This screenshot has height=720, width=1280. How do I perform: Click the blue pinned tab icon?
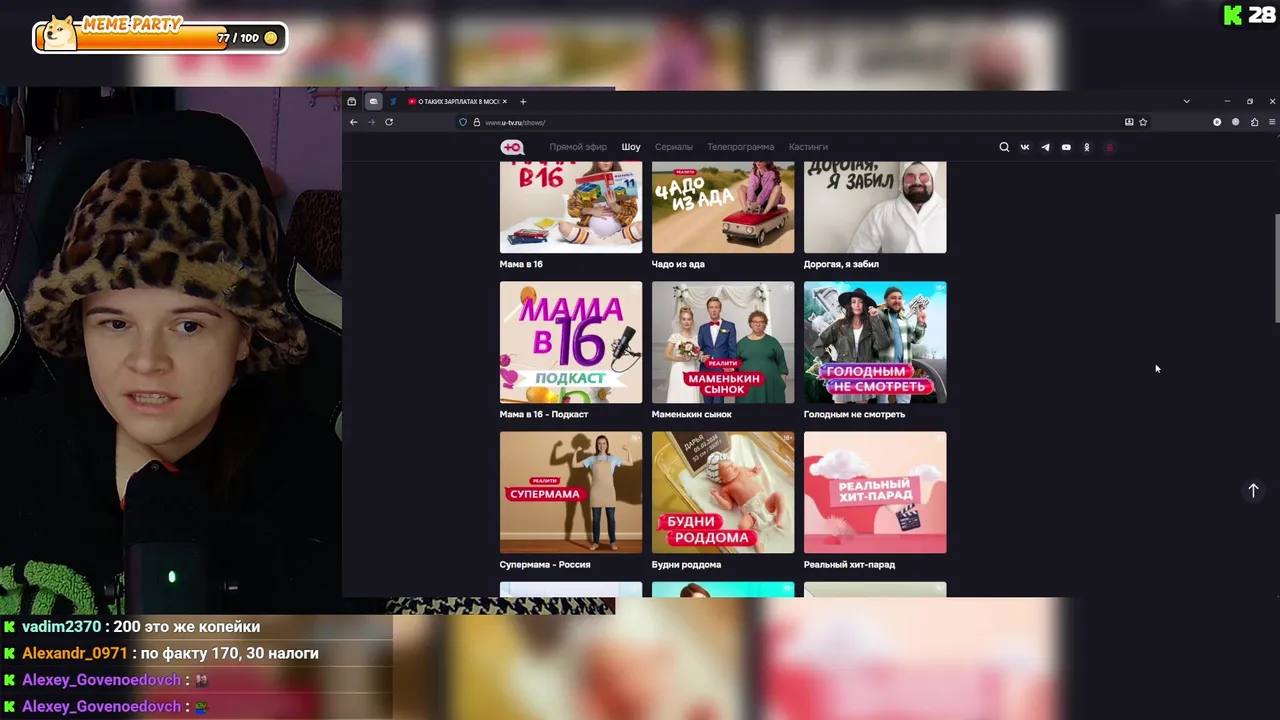(393, 101)
